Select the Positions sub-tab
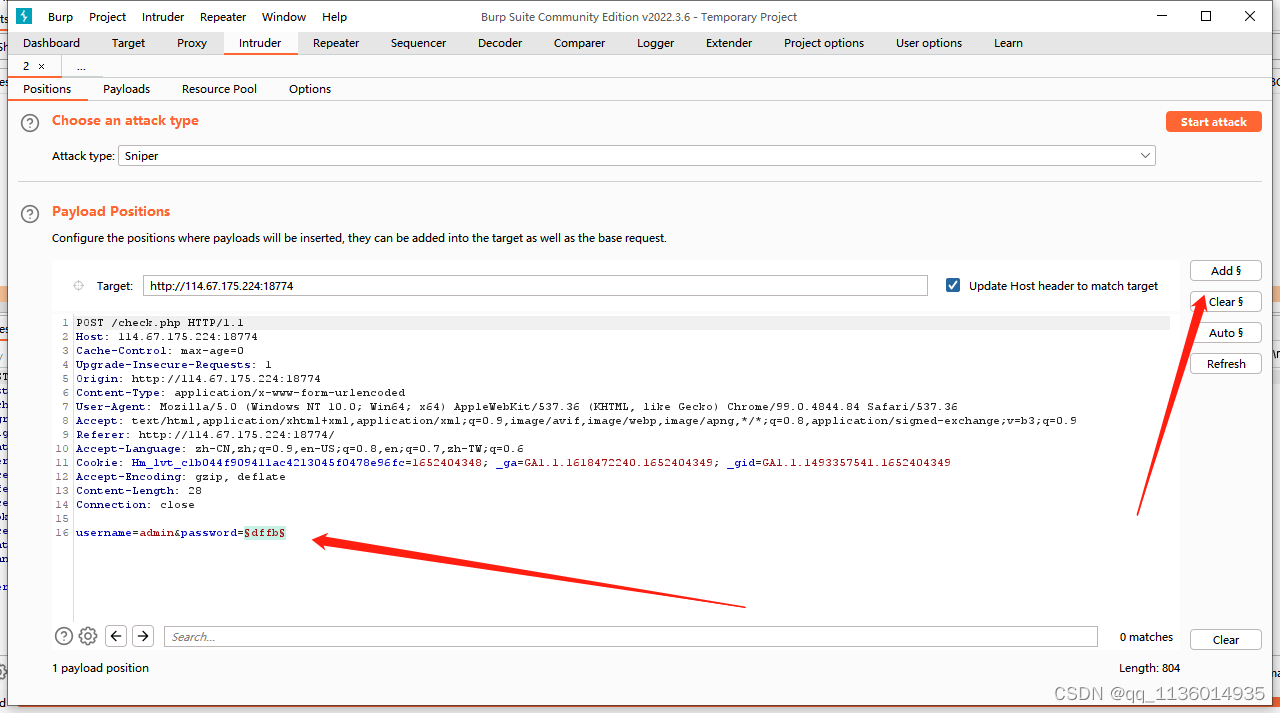The height and width of the screenshot is (713, 1280). (x=47, y=89)
